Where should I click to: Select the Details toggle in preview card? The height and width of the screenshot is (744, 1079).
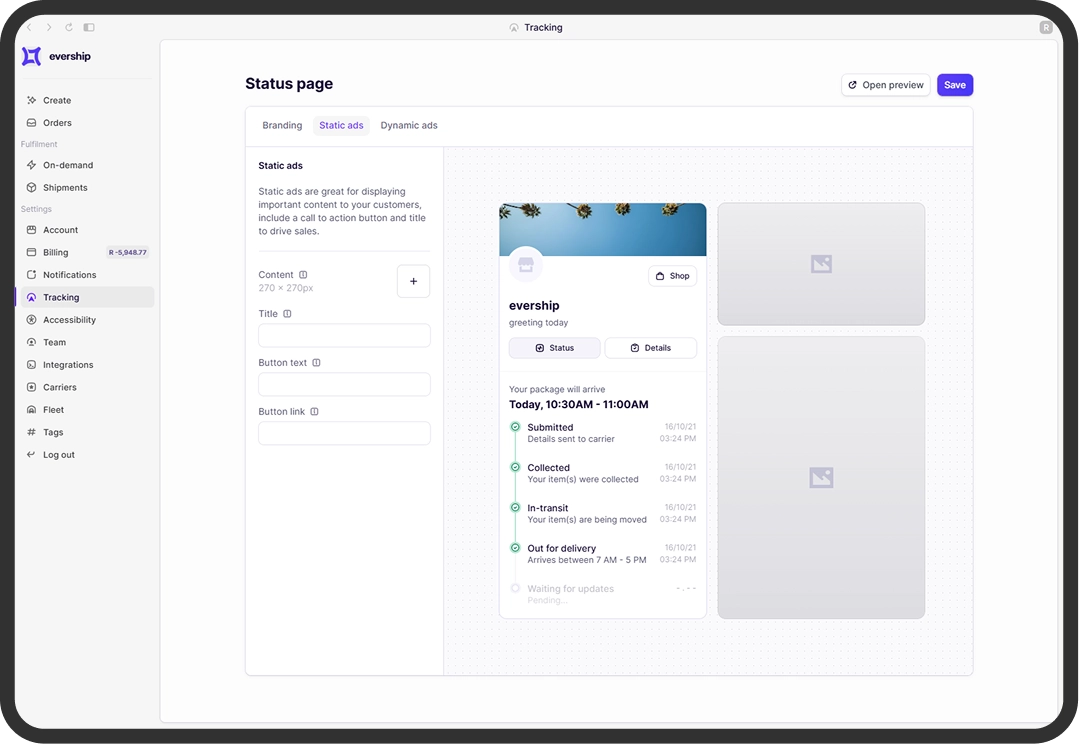pos(650,348)
